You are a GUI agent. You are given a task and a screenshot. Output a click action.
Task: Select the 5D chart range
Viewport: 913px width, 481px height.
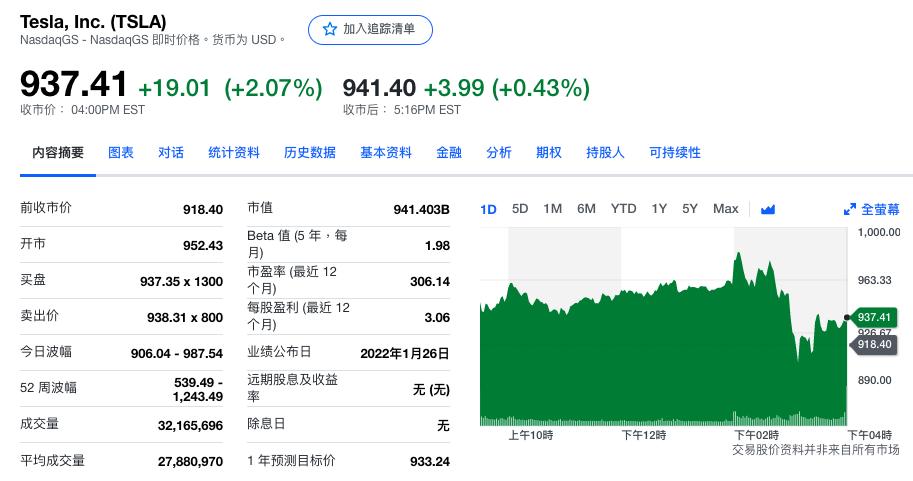pyautogui.click(x=520, y=209)
